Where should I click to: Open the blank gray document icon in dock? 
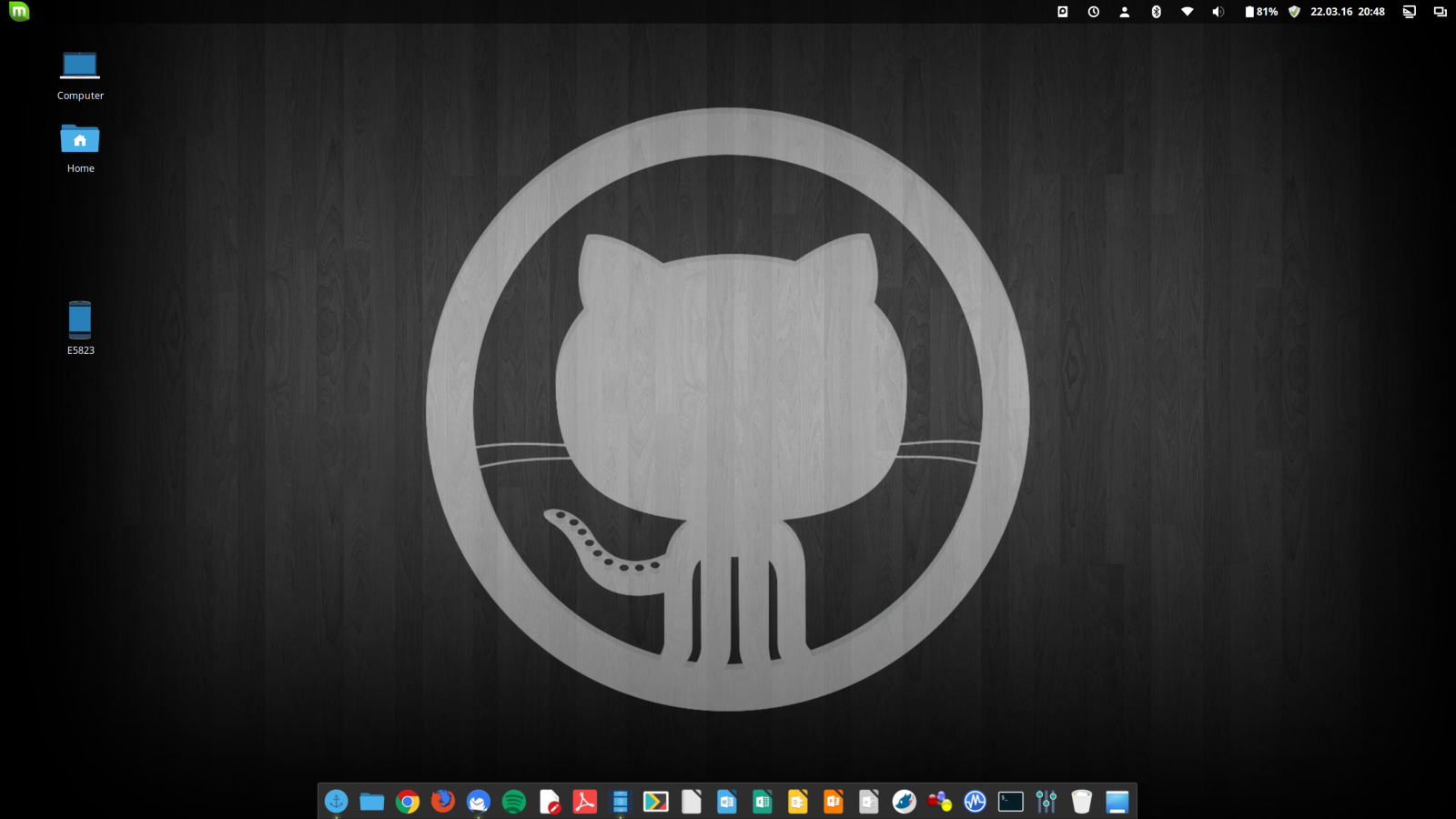(x=692, y=802)
